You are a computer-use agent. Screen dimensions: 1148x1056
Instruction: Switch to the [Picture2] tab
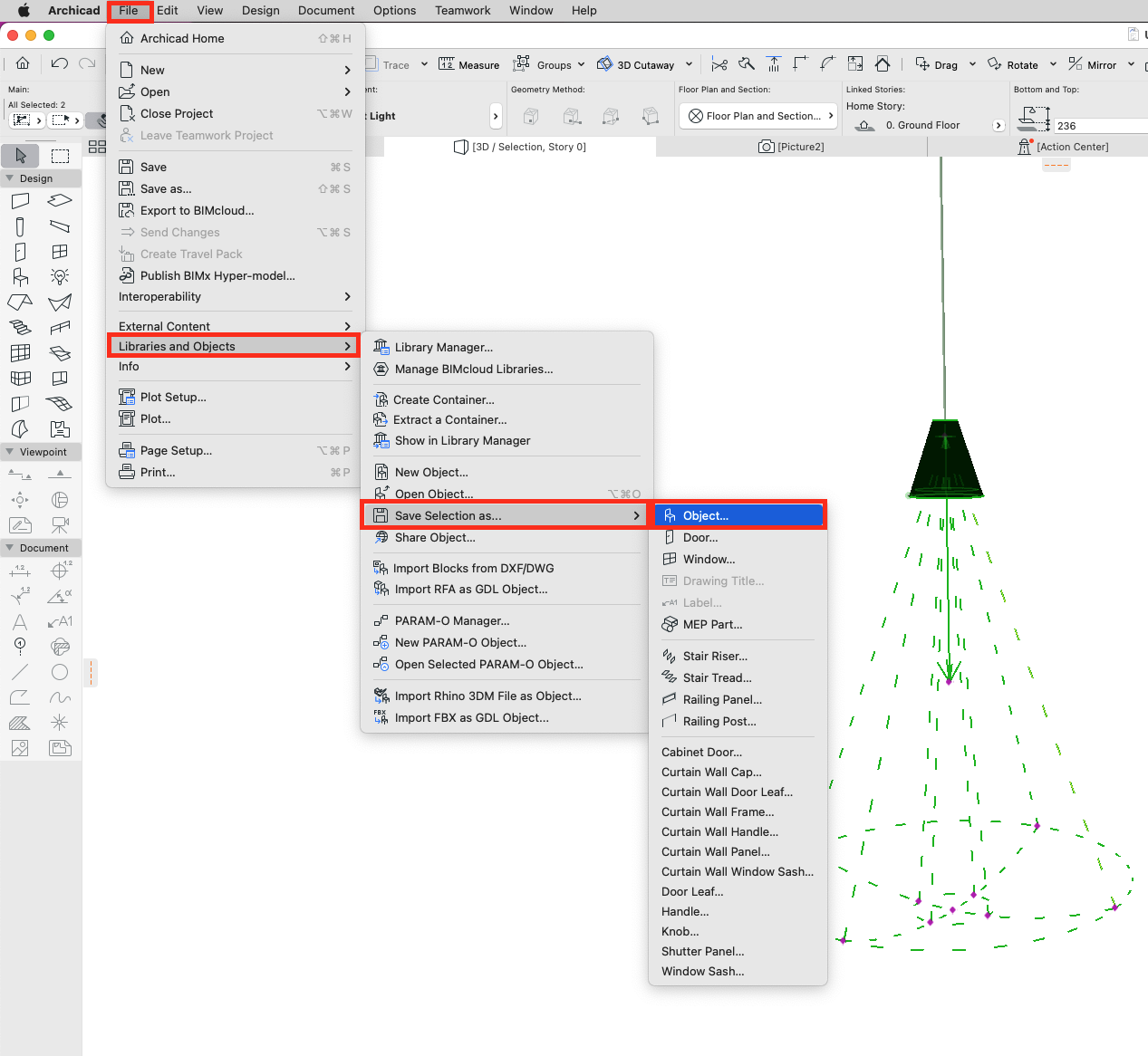tap(791, 147)
